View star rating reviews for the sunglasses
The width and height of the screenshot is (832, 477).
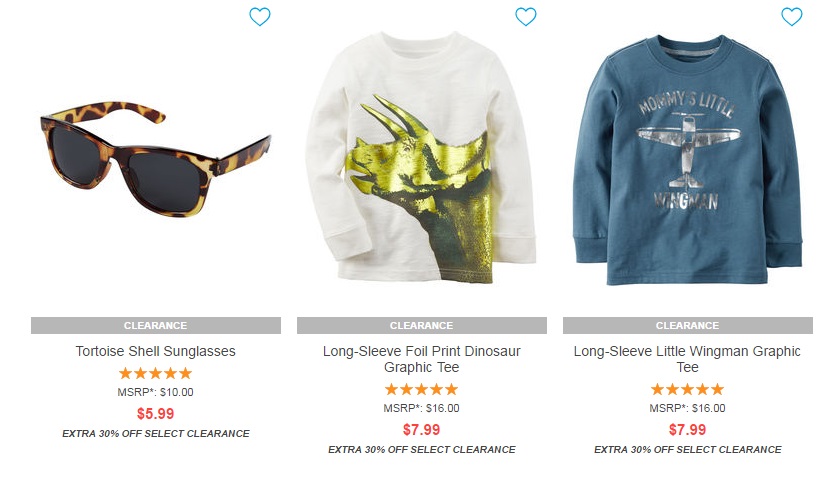155,374
